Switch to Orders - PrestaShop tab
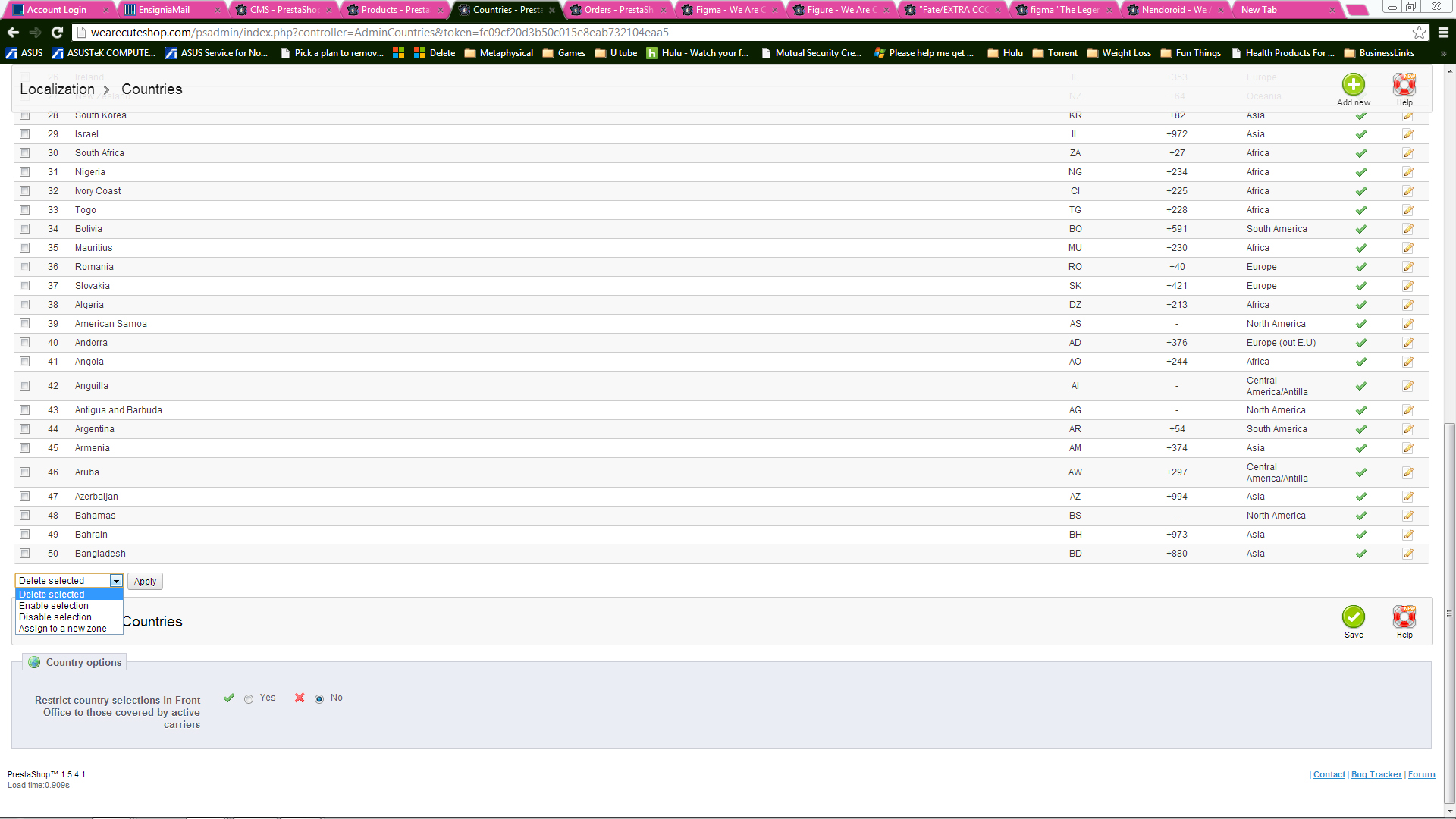 (x=617, y=10)
